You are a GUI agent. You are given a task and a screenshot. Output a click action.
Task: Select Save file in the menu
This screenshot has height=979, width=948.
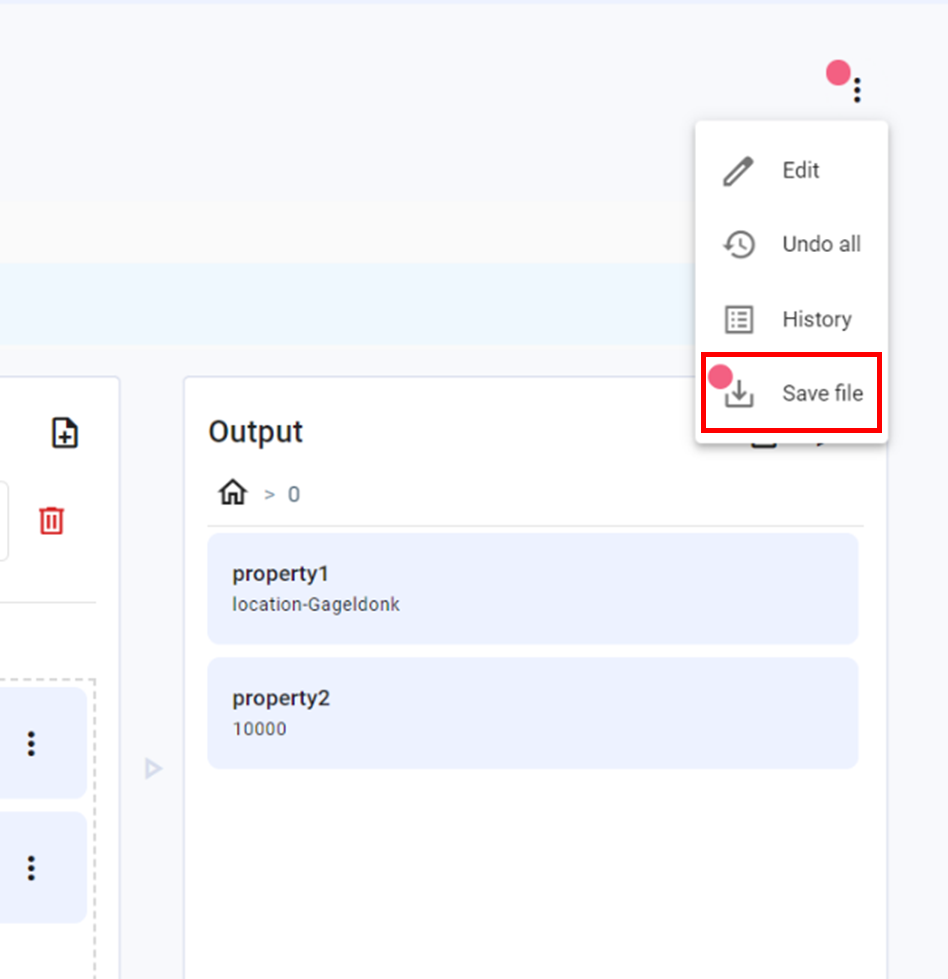[821, 394]
